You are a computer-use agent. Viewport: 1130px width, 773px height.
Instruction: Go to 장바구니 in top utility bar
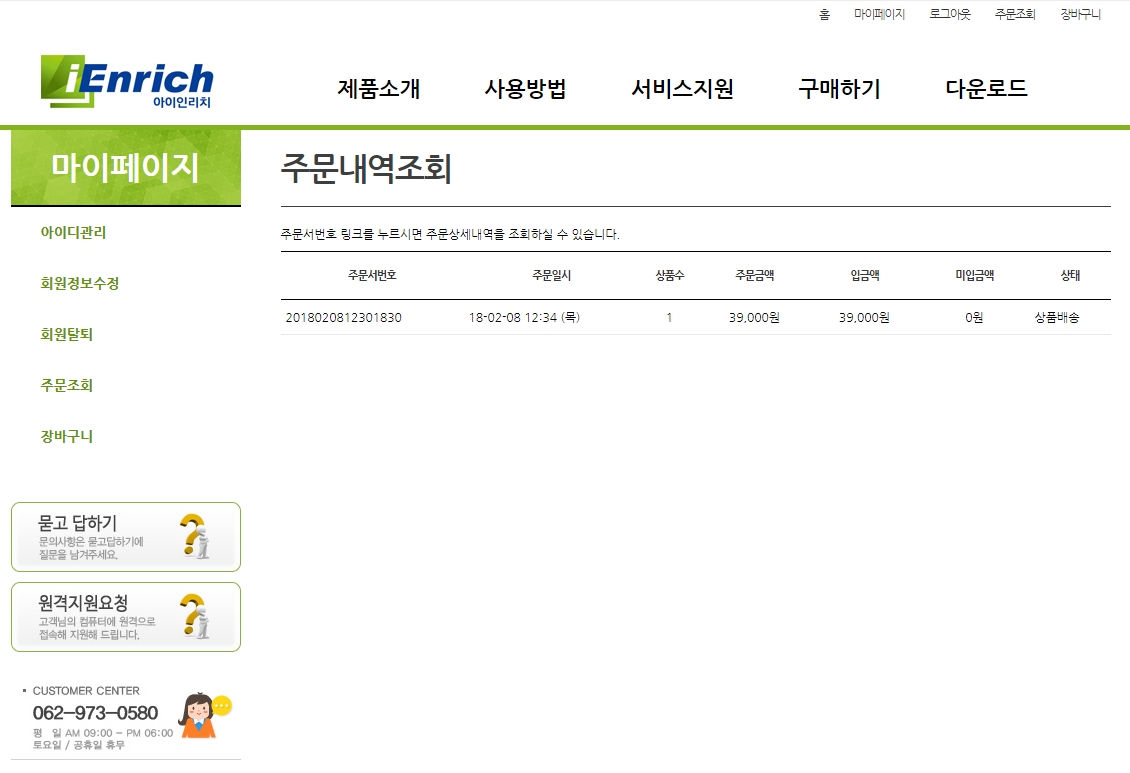1080,15
